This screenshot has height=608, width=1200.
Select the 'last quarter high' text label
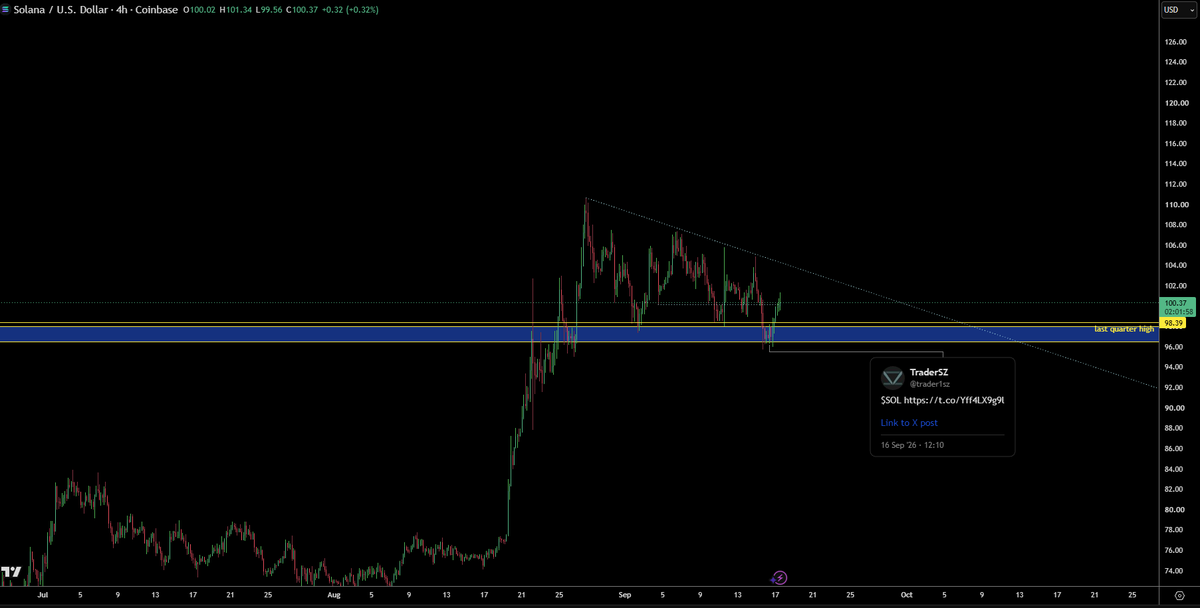pos(1123,329)
